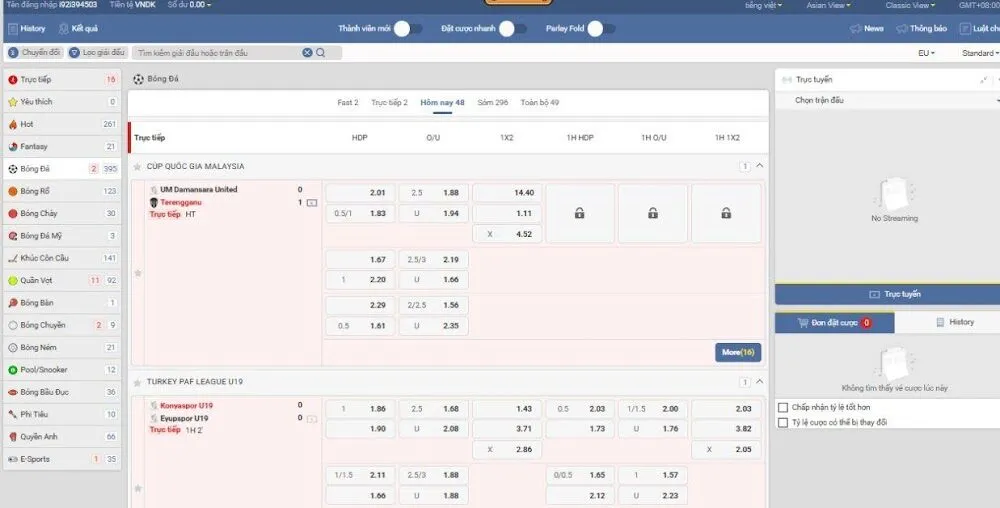The image size is (1000, 508).
Task: Open the tiếng việt language dropdown
Action: click(x=764, y=5)
